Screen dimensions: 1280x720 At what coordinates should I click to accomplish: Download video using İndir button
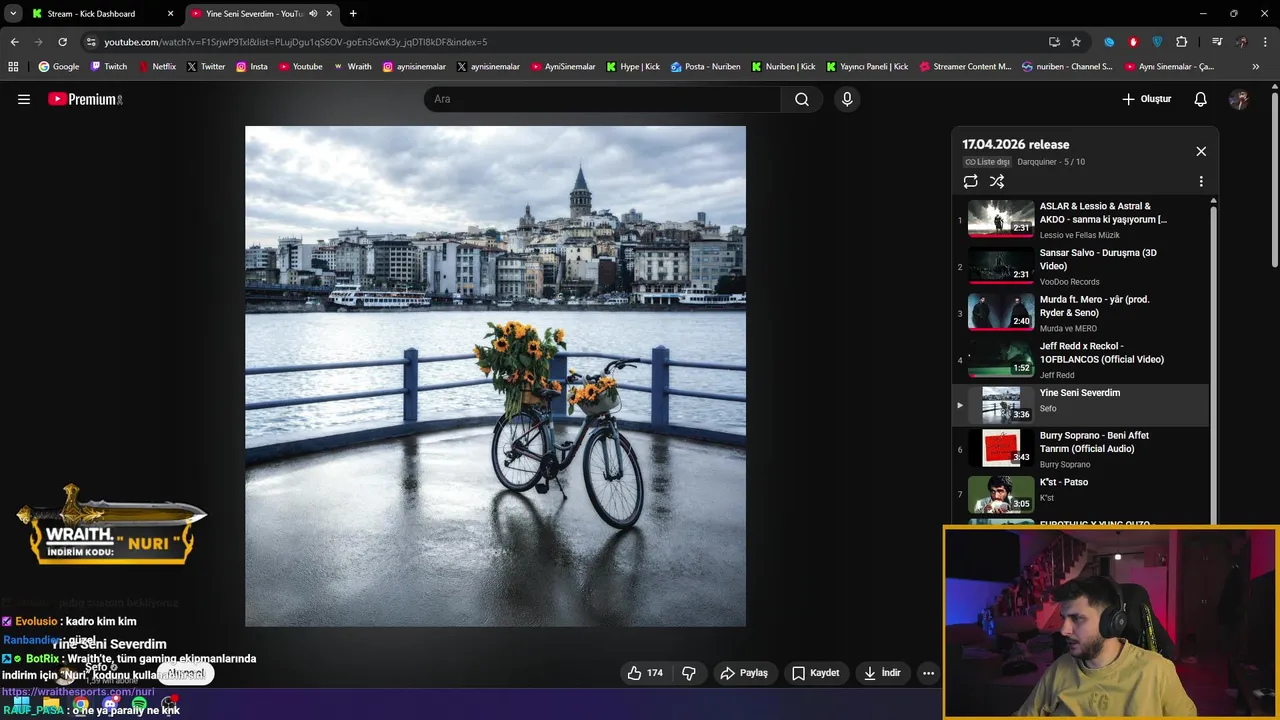(x=882, y=673)
